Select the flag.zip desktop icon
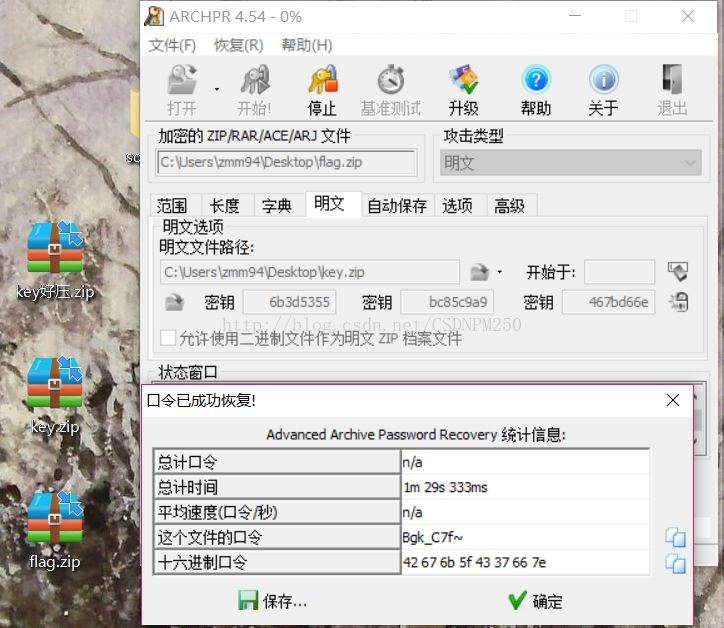This screenshot has width=724, height=628. pos(55,531)
